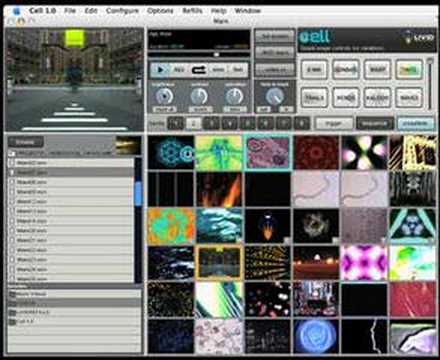Viewport: 440px width, 360px height.
Task: Open the Options menu
Action: pos(160,11)
